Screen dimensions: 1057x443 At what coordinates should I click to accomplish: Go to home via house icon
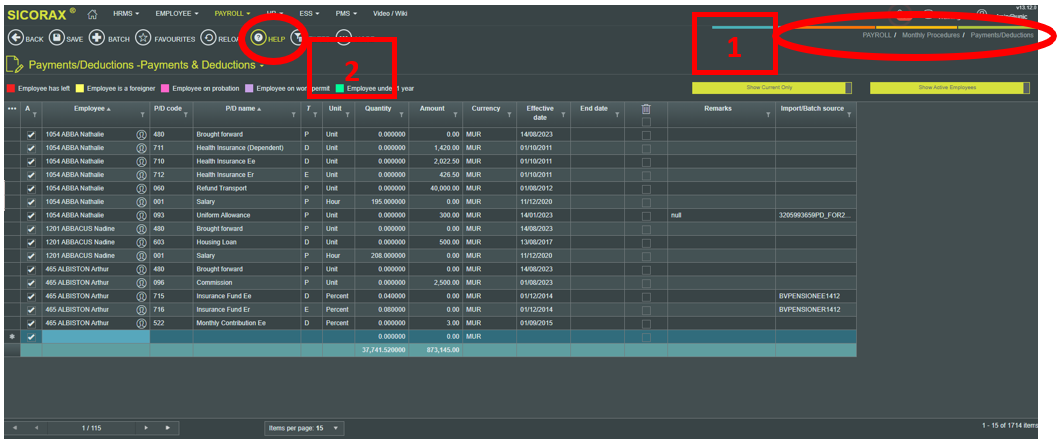[93, 15]
